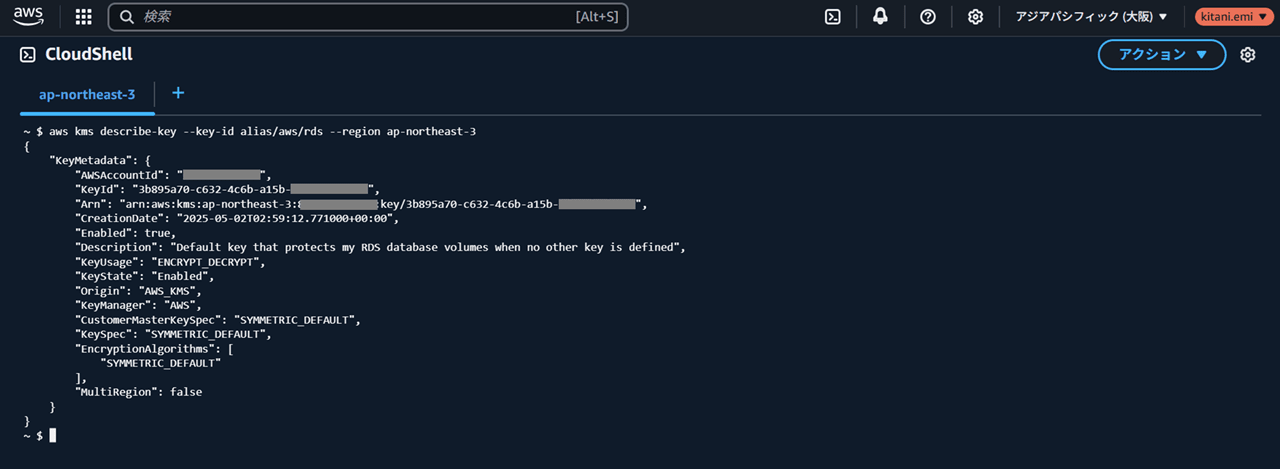Click the "CustomerMasterKeySpec" line
Screen dimensions: 1280x469
(x=218, y=320)
